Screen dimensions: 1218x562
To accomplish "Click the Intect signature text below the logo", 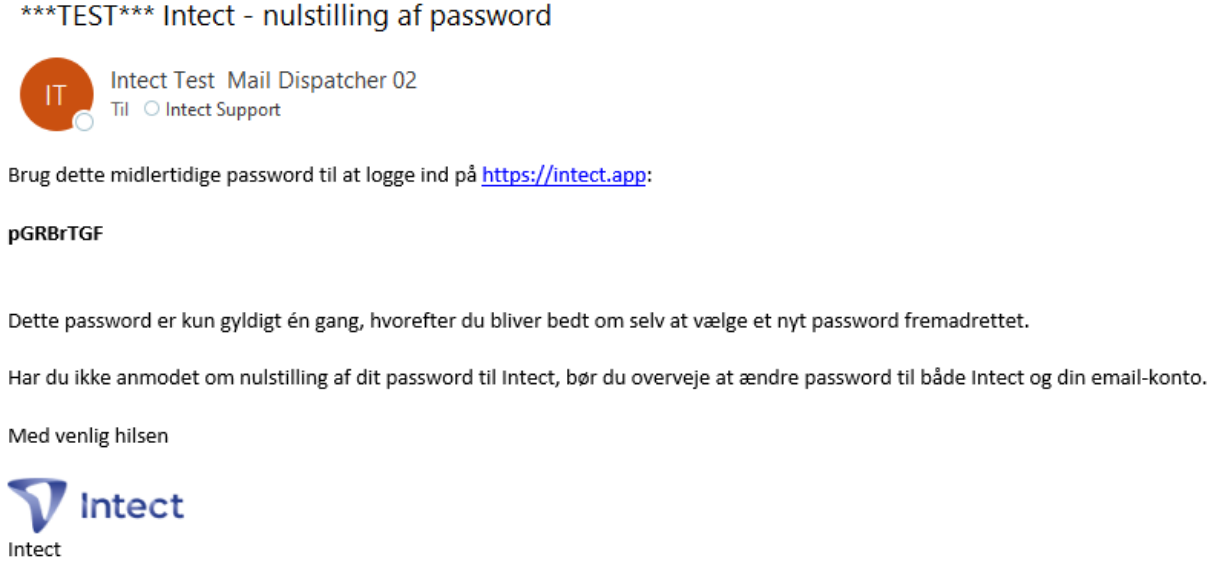I will tap(34, 550).
